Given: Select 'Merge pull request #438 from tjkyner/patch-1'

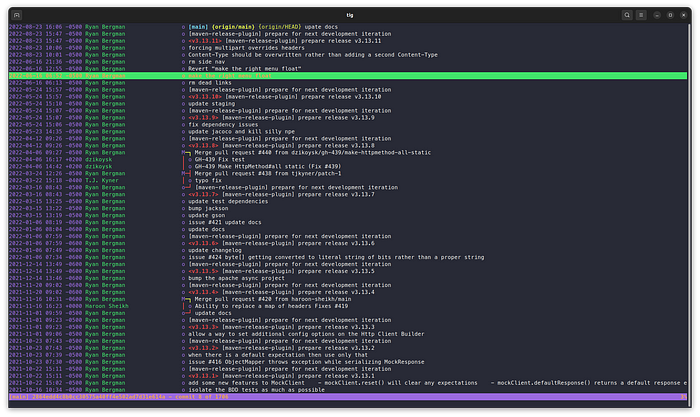Looking at the screenshot, I should [x=268, y=173].
